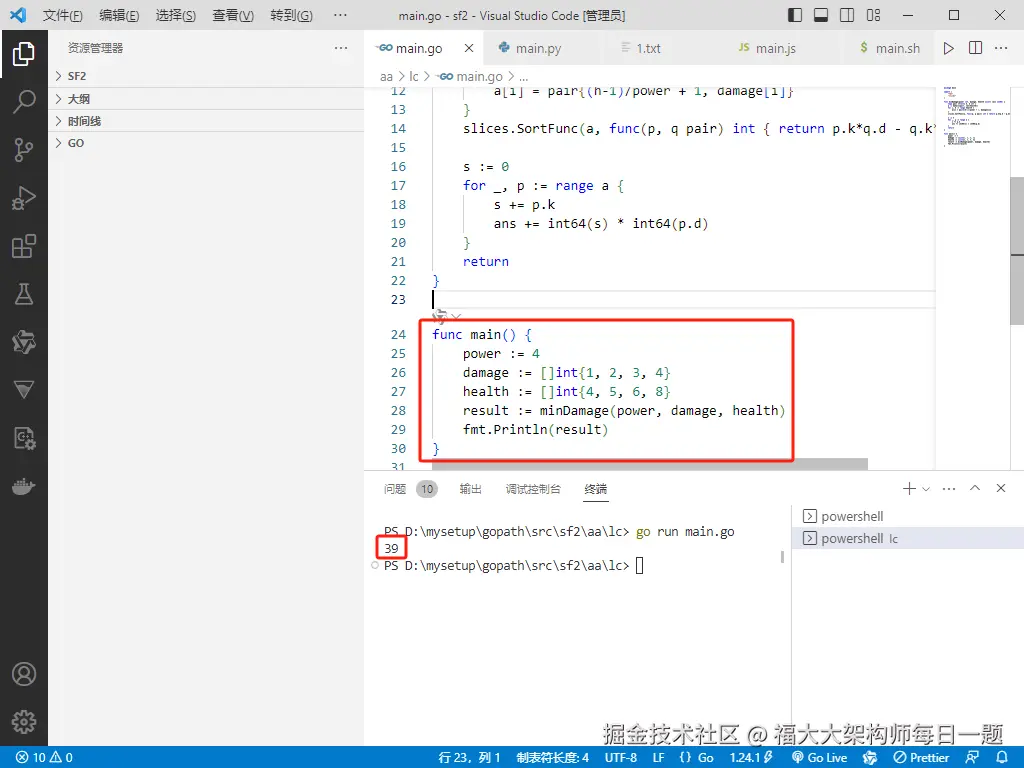
Task: Open the Testing flask view
Action: click(24, 294)
